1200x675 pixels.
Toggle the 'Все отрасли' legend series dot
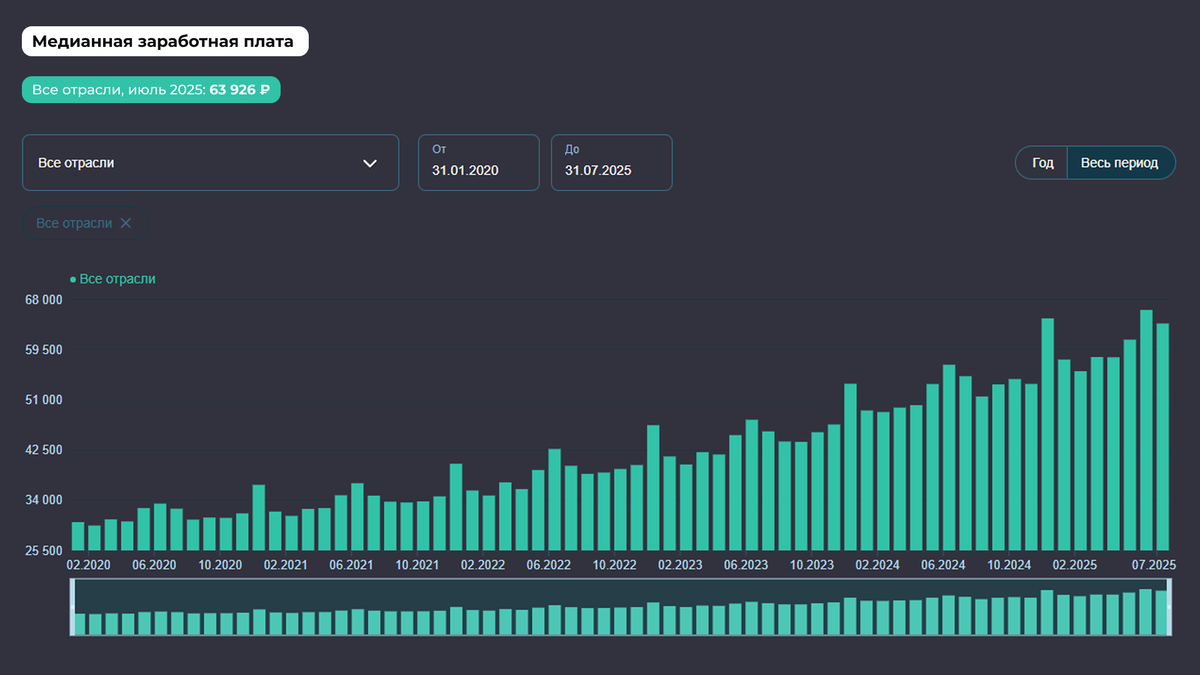click(x=73, y=280)
